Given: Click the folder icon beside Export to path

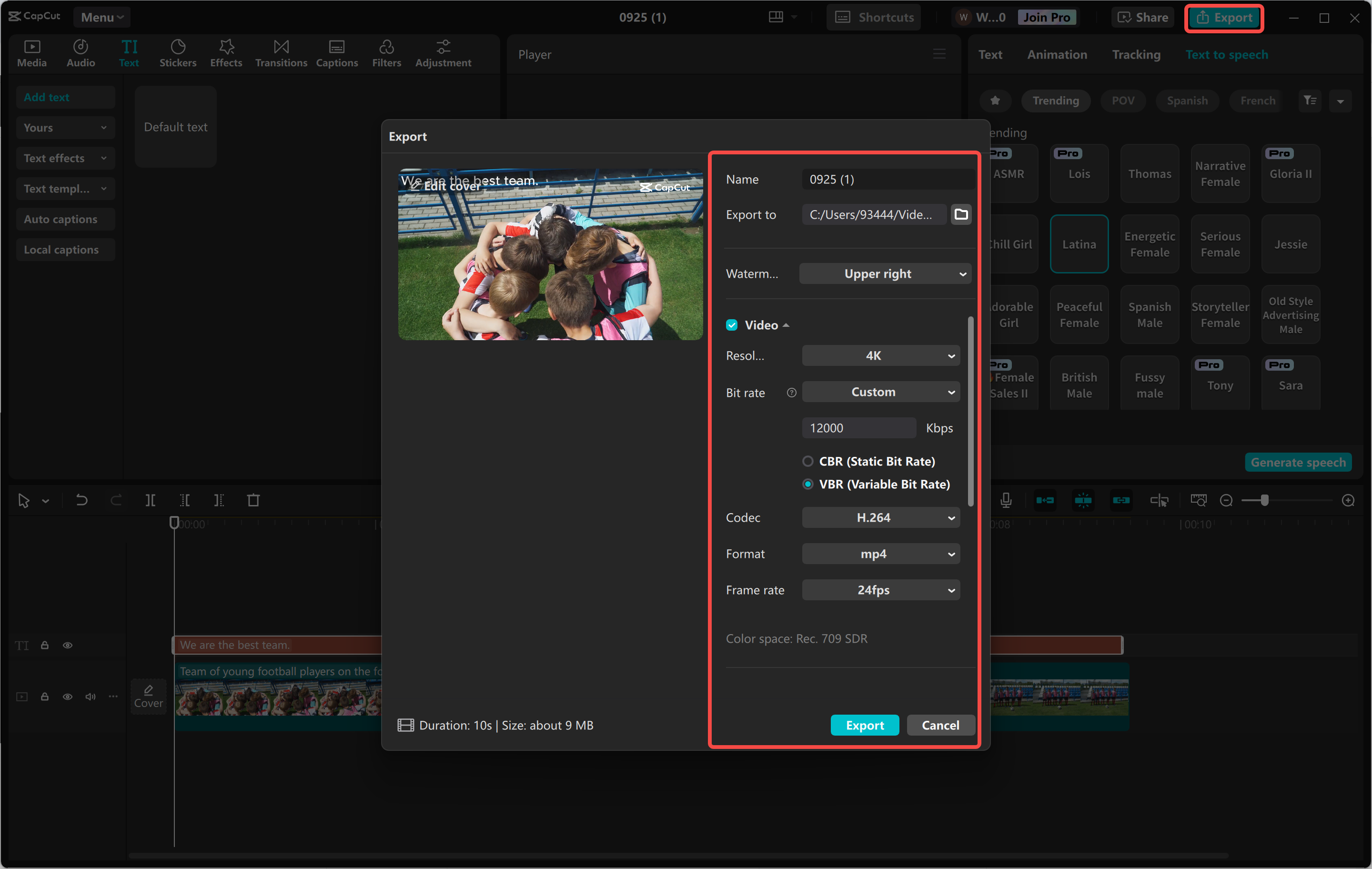Looking at the screenshot, I should coord(960,214).
